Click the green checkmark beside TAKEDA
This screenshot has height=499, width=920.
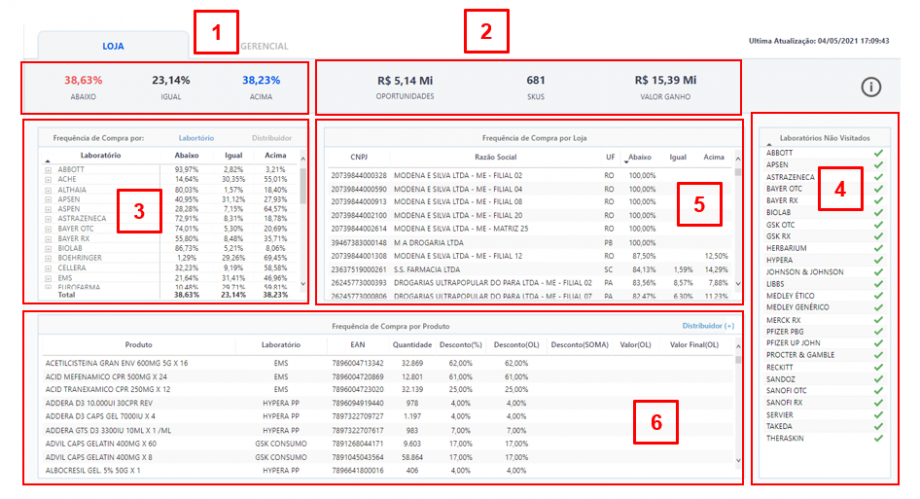point(877,426)
